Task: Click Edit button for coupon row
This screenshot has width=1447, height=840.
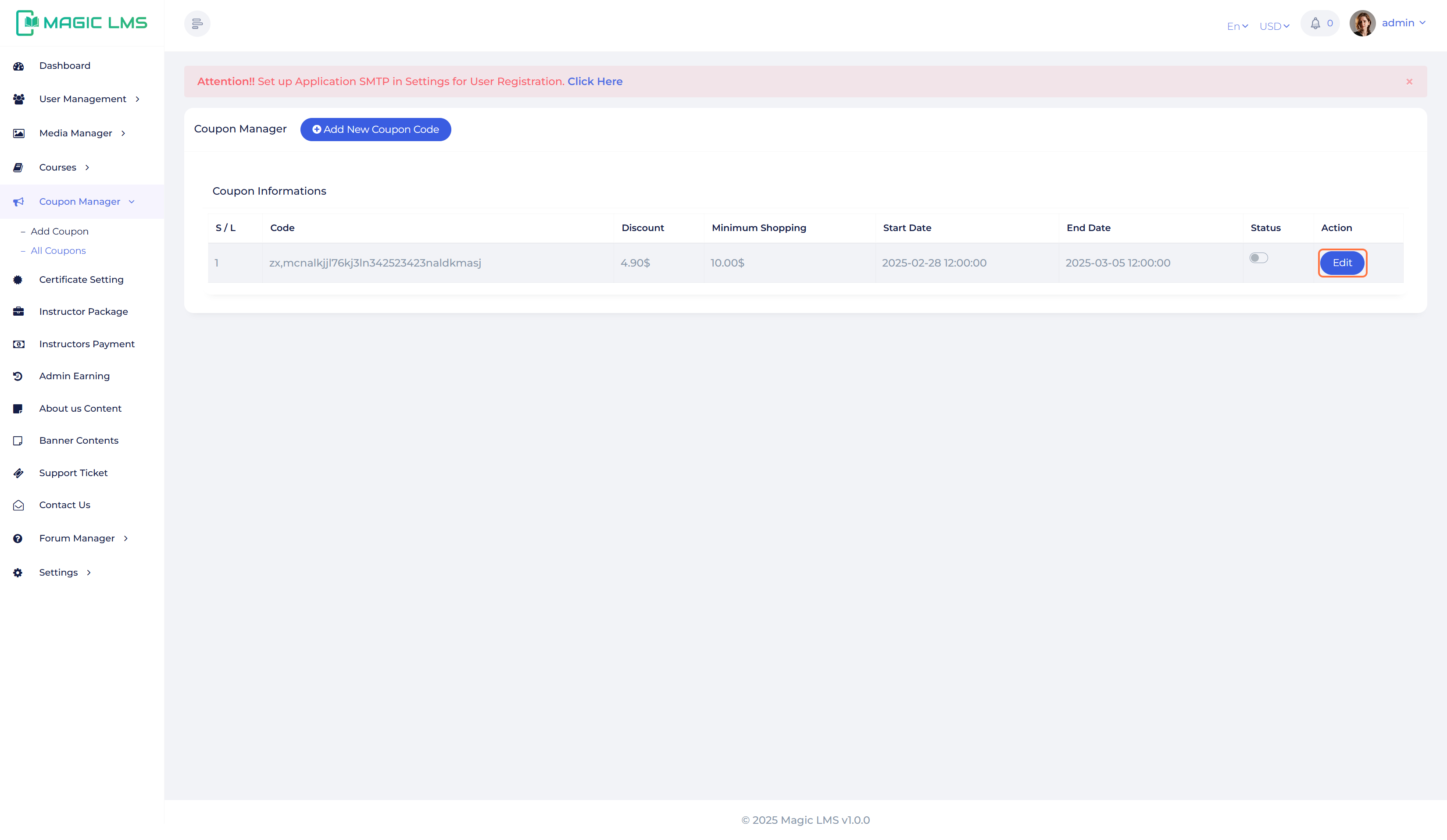Action: coord(1342,263)
